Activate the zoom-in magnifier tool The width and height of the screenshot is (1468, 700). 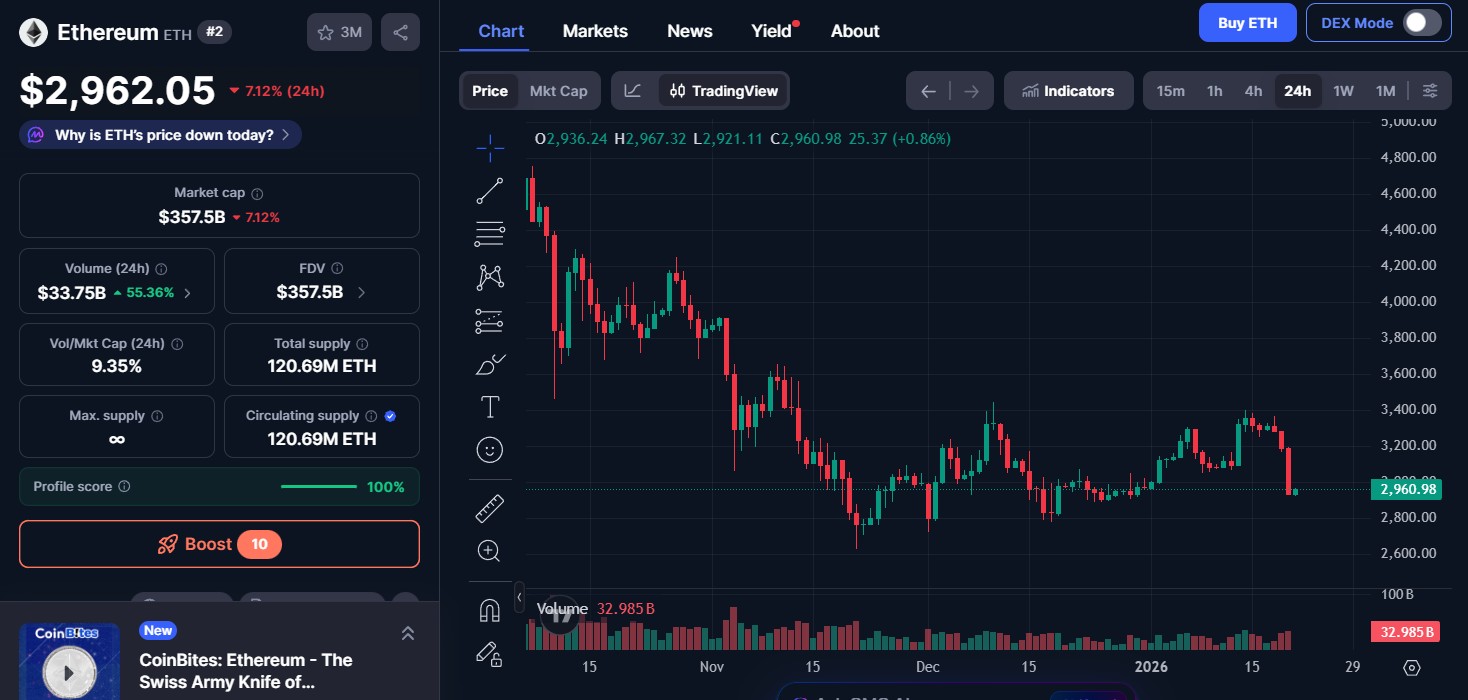(x=490, y=550)
